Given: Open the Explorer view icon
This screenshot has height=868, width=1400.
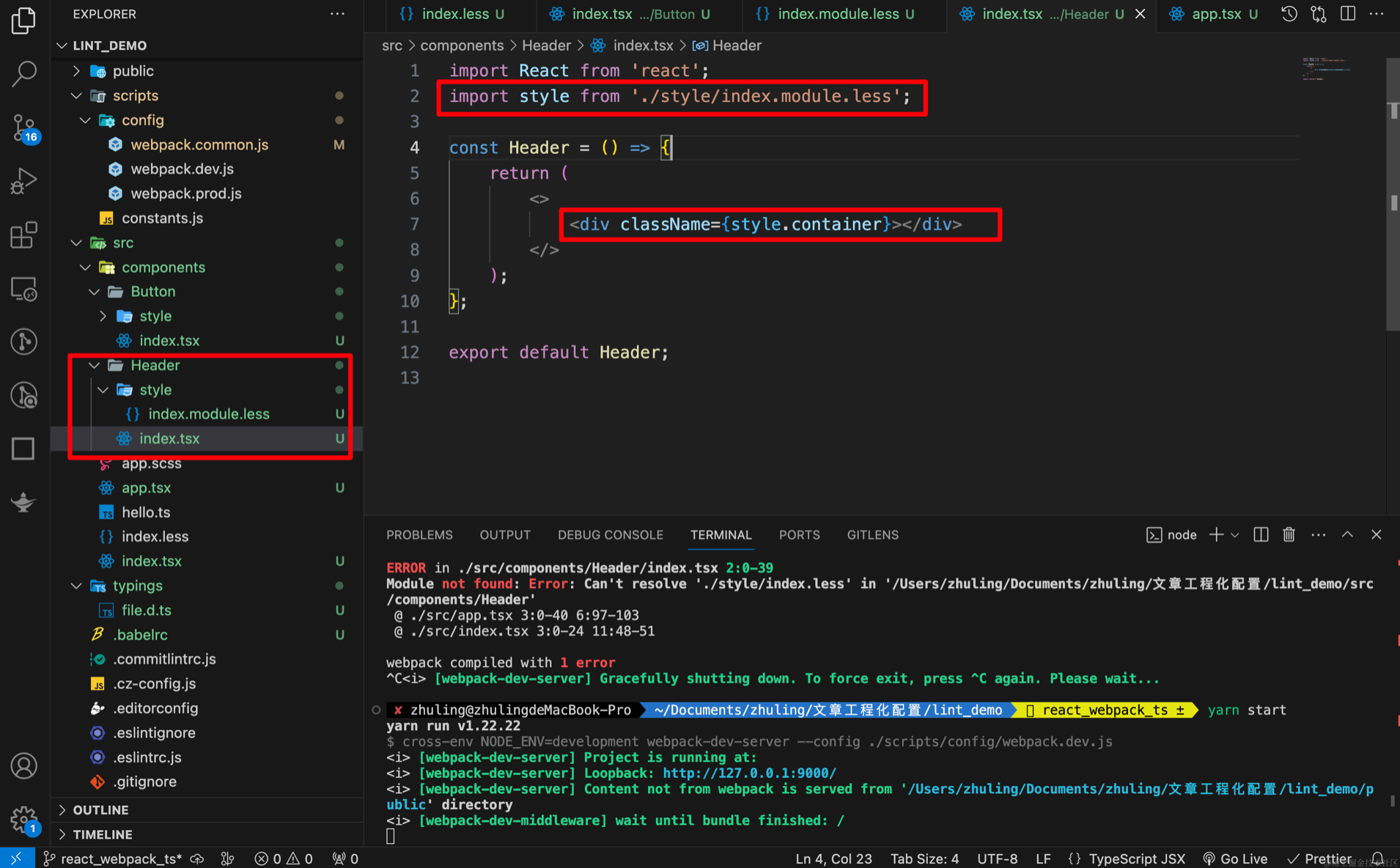Looking at the screenshot, I should [x=23, y=20].
